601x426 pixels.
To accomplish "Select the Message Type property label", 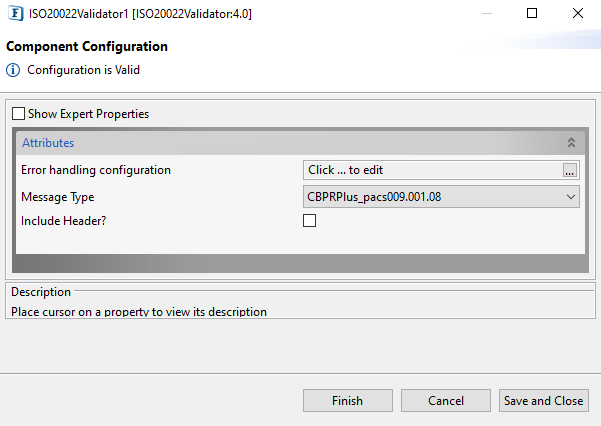I will click(57, 197).
